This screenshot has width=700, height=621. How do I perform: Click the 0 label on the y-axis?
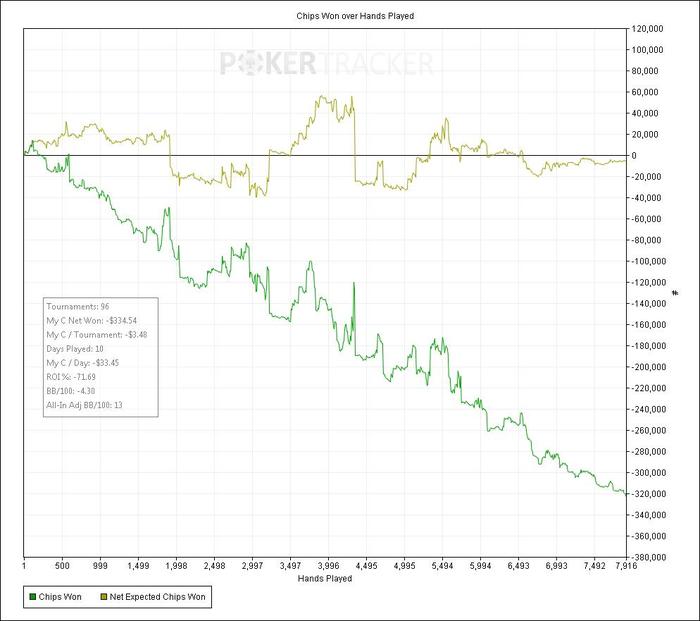tap(633, 155)
